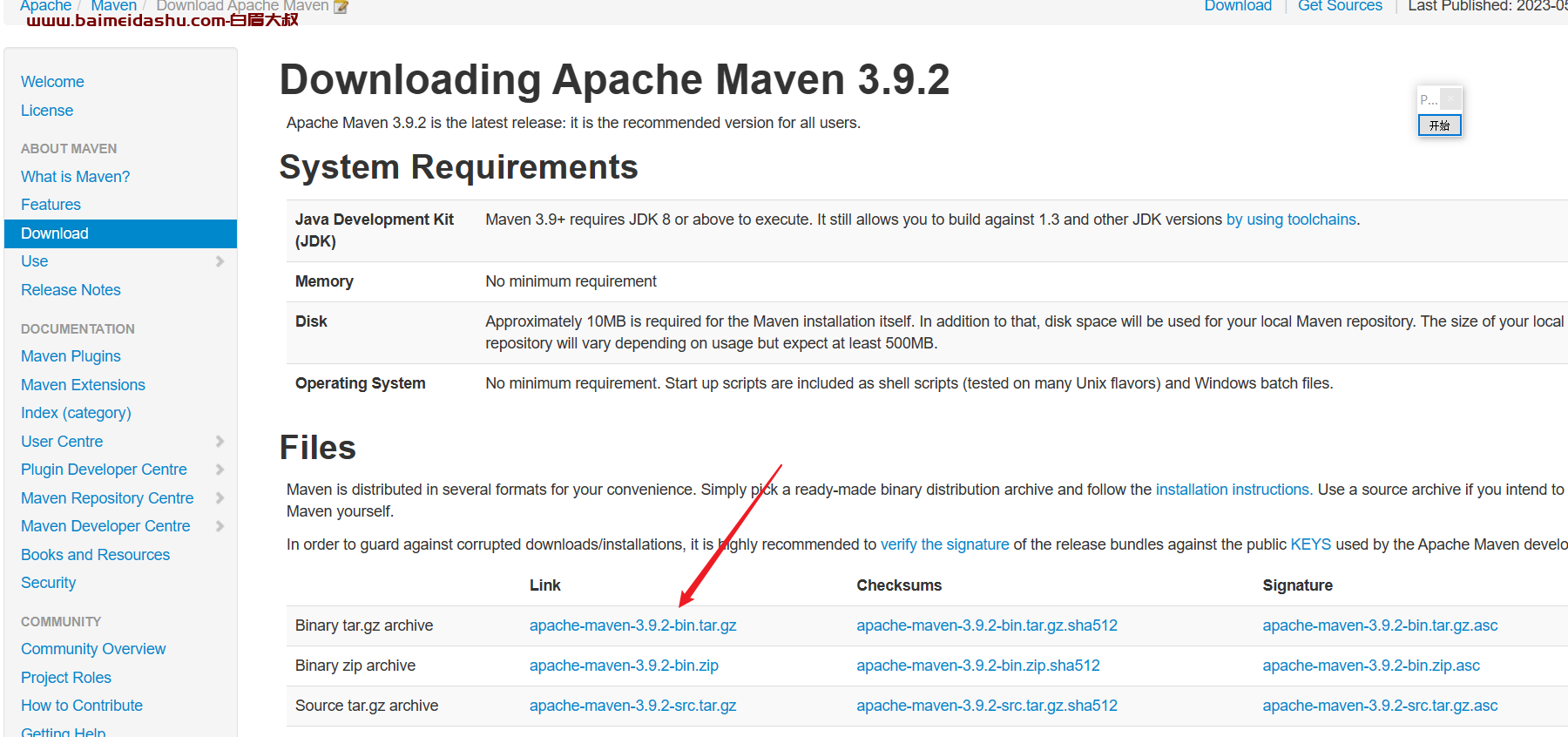
Task: Download apache-maven-3.9.2-src.tar.gz
Action: tap(633, 706)
